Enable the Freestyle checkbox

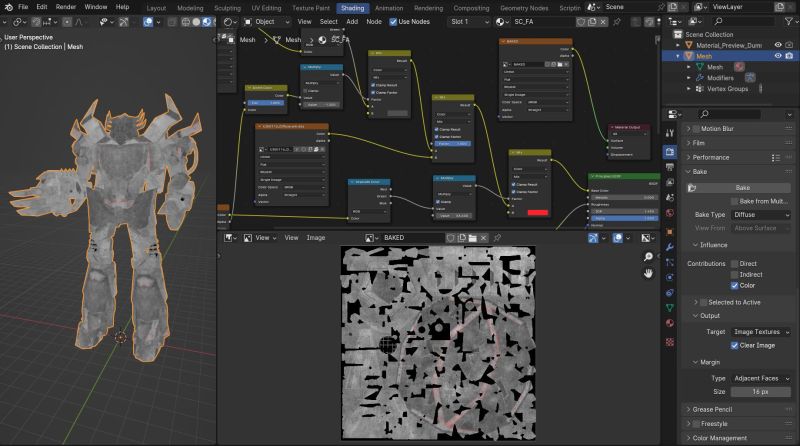696,424
